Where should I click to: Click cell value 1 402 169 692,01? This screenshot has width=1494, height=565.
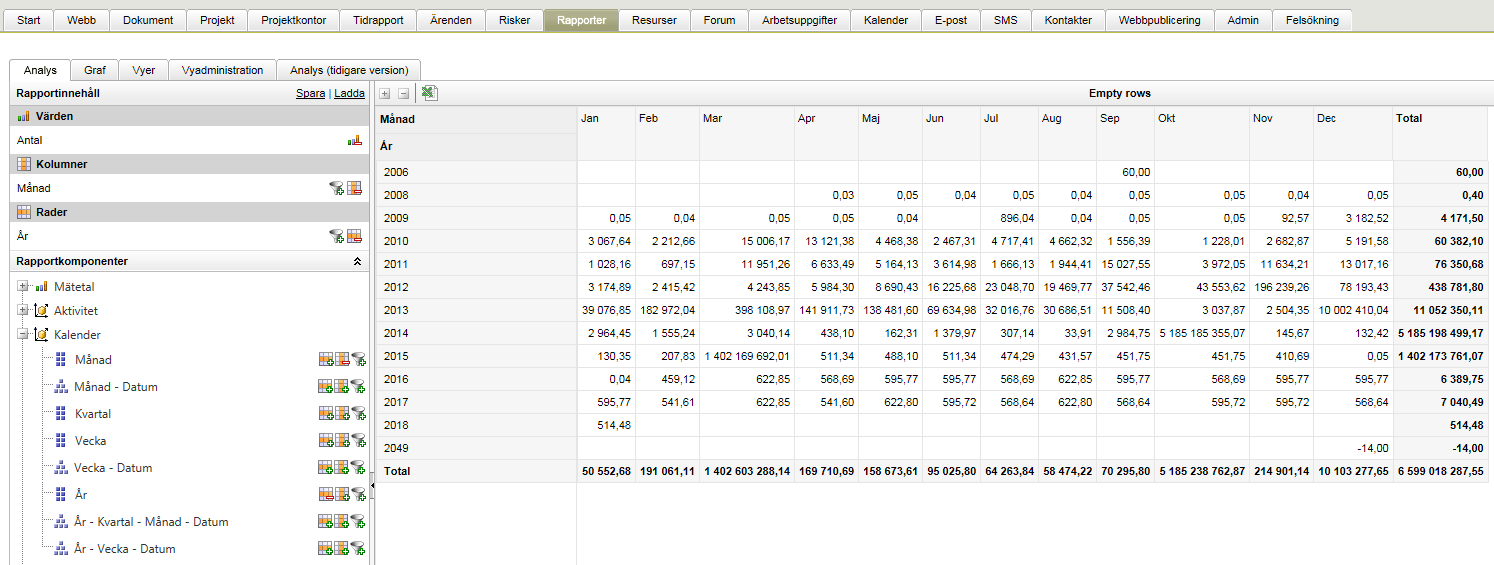point(747,356)
